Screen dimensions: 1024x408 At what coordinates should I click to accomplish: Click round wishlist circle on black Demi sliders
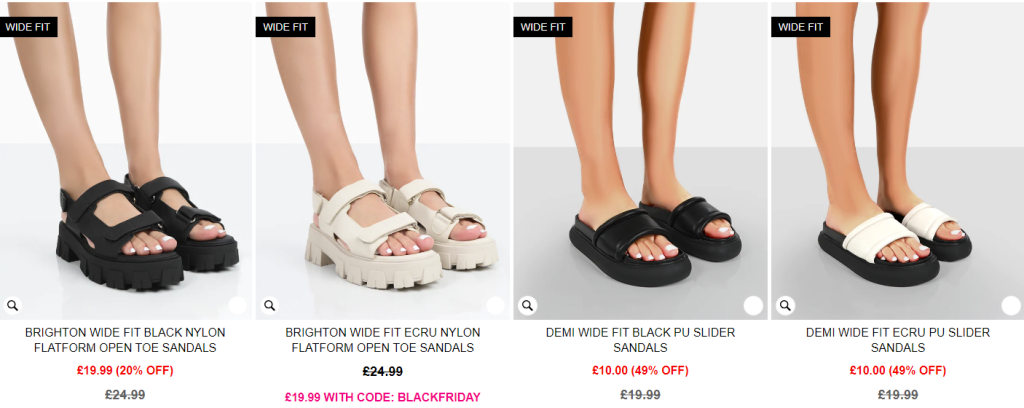(x=753, y=305)
